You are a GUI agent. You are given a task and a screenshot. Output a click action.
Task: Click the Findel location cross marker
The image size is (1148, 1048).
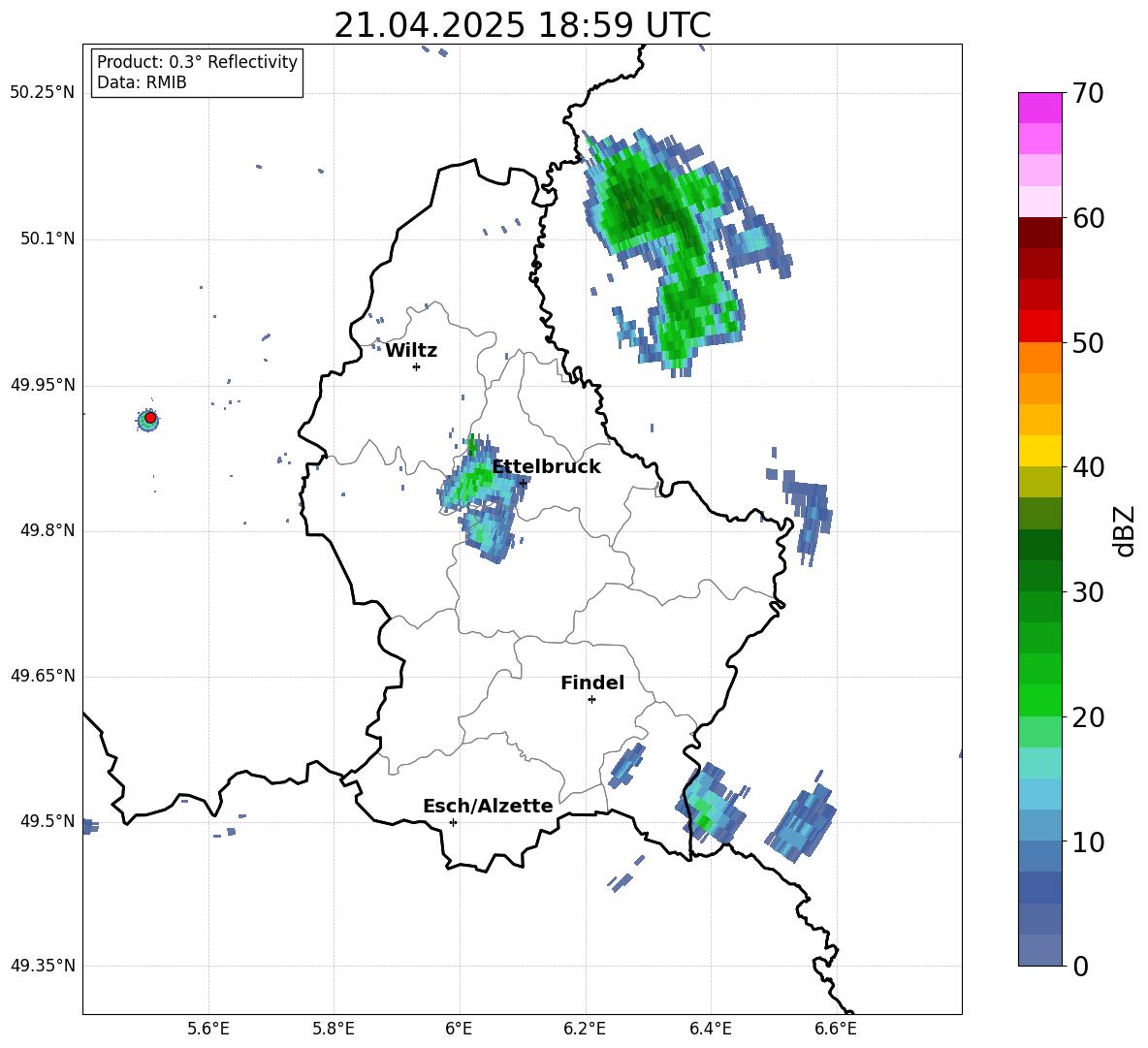click(591, 700)
